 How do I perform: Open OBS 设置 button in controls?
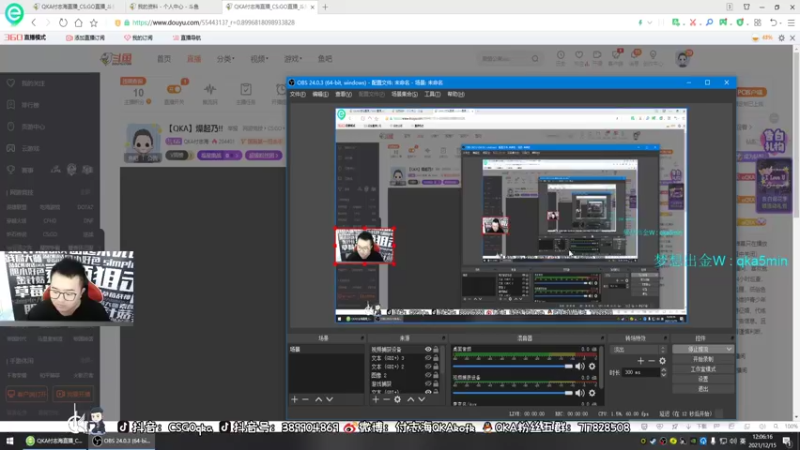[703, 379]
